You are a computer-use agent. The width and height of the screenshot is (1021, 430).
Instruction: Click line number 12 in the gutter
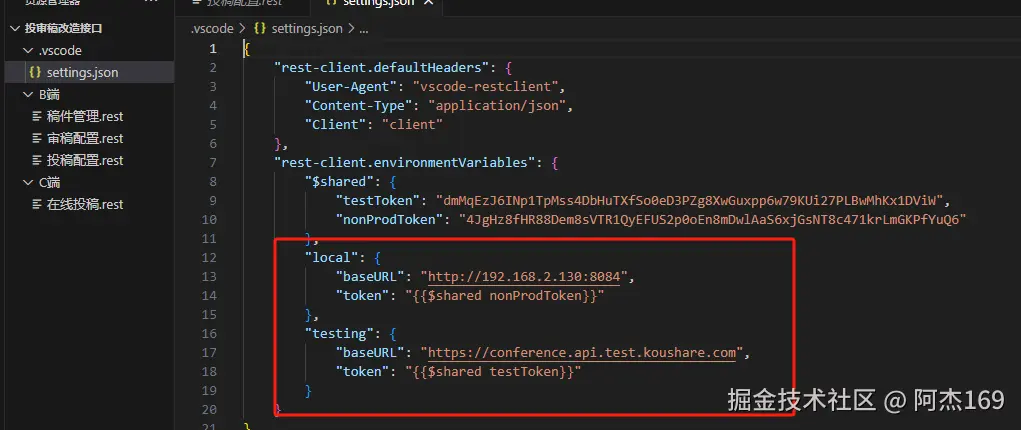(209, 258)
